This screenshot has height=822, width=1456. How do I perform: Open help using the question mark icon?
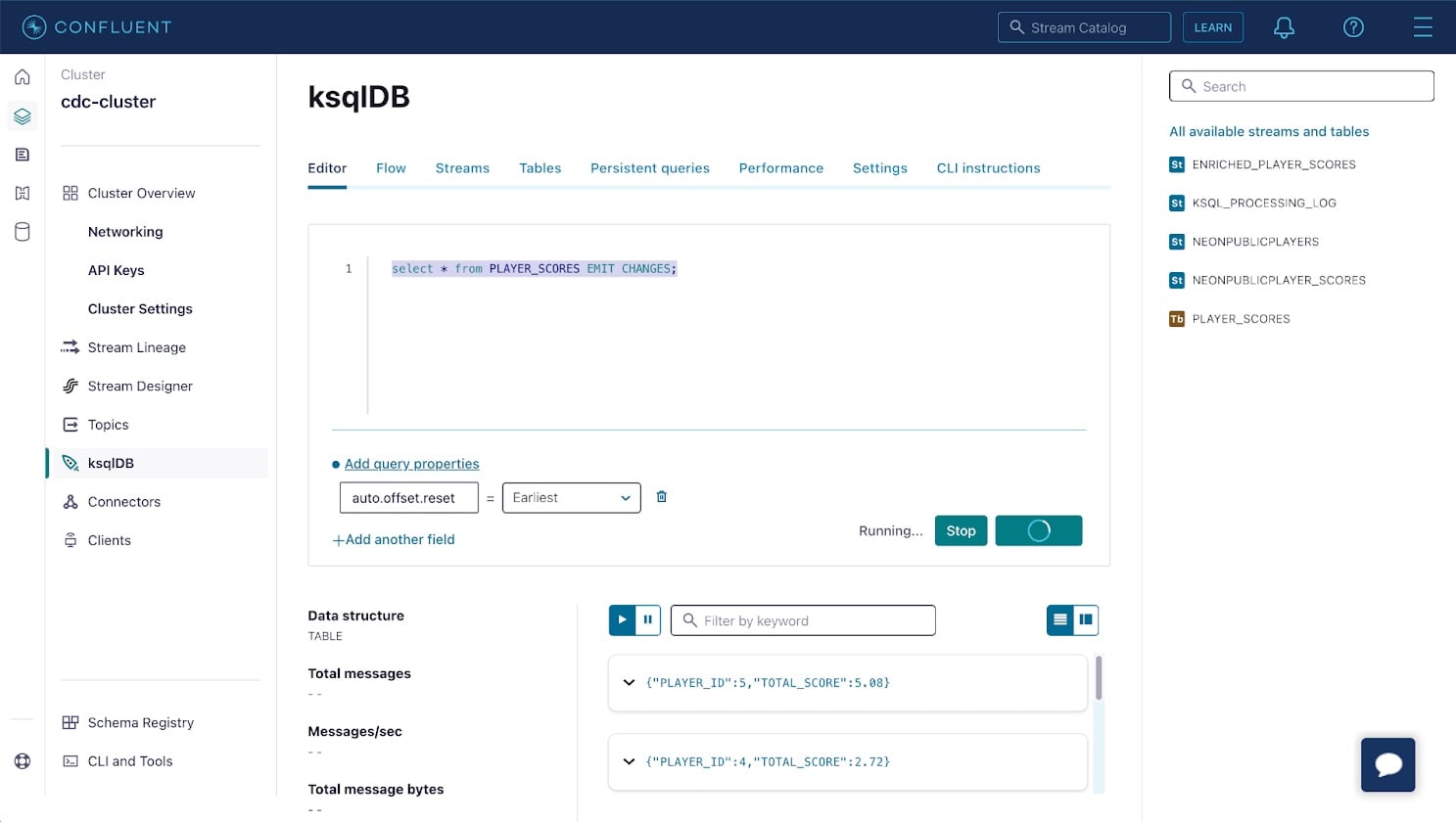(1353, 27)
